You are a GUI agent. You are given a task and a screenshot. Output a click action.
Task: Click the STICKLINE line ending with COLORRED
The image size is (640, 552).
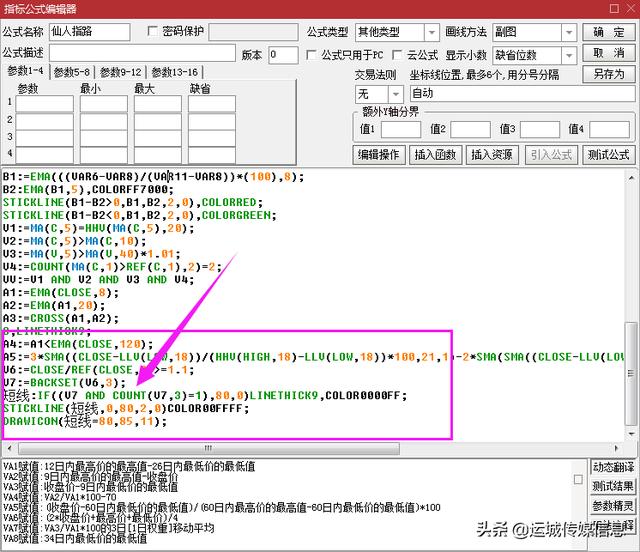pos(133,203)
